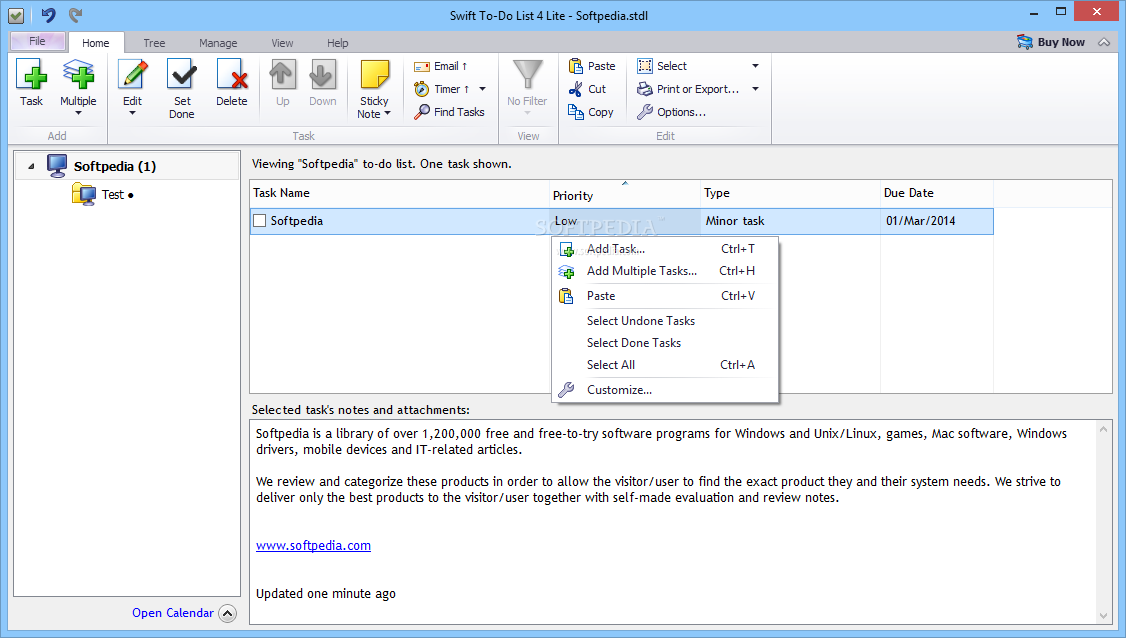Click the No Filter funnel icon
Image resolution: width=1126 pixels, height=638 pixels.
click(x=527, y=75)
